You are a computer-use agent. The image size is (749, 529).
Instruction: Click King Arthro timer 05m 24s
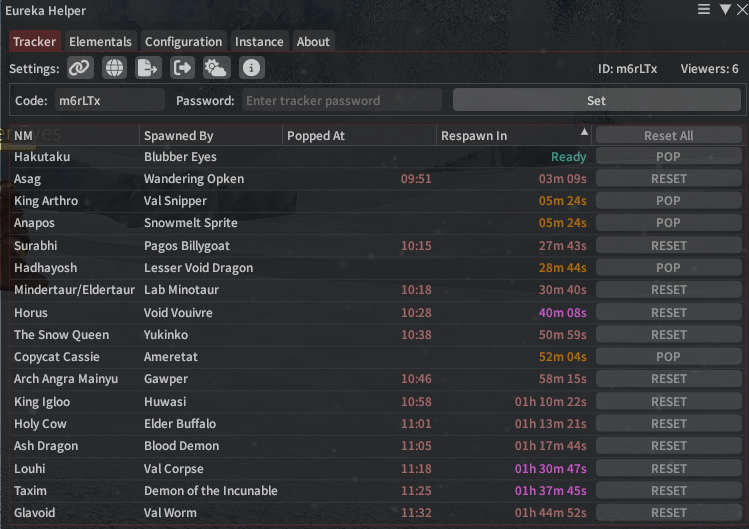(562, 201)
